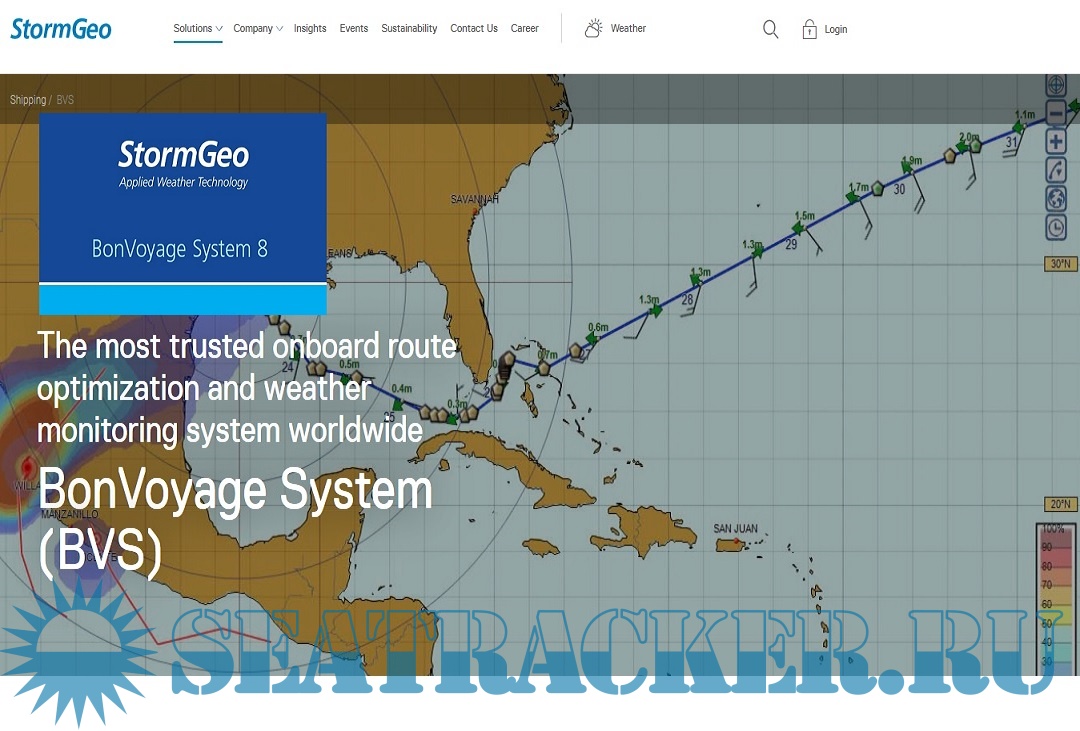Zoom out using the map minus button
The image size is (1080, 731).
click(x=1056, y=112)
